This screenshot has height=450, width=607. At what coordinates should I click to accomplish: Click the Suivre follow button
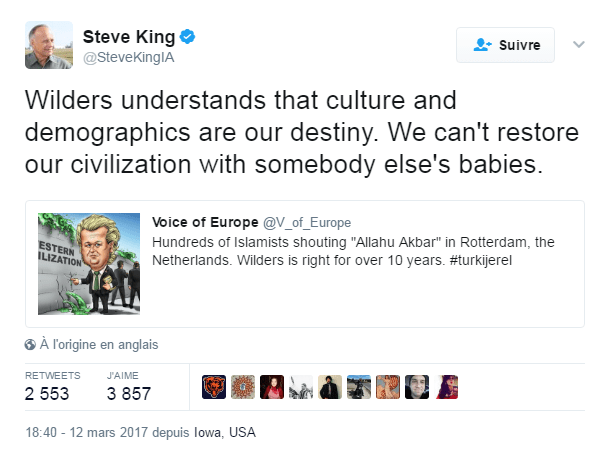click(x=505, y=45)
